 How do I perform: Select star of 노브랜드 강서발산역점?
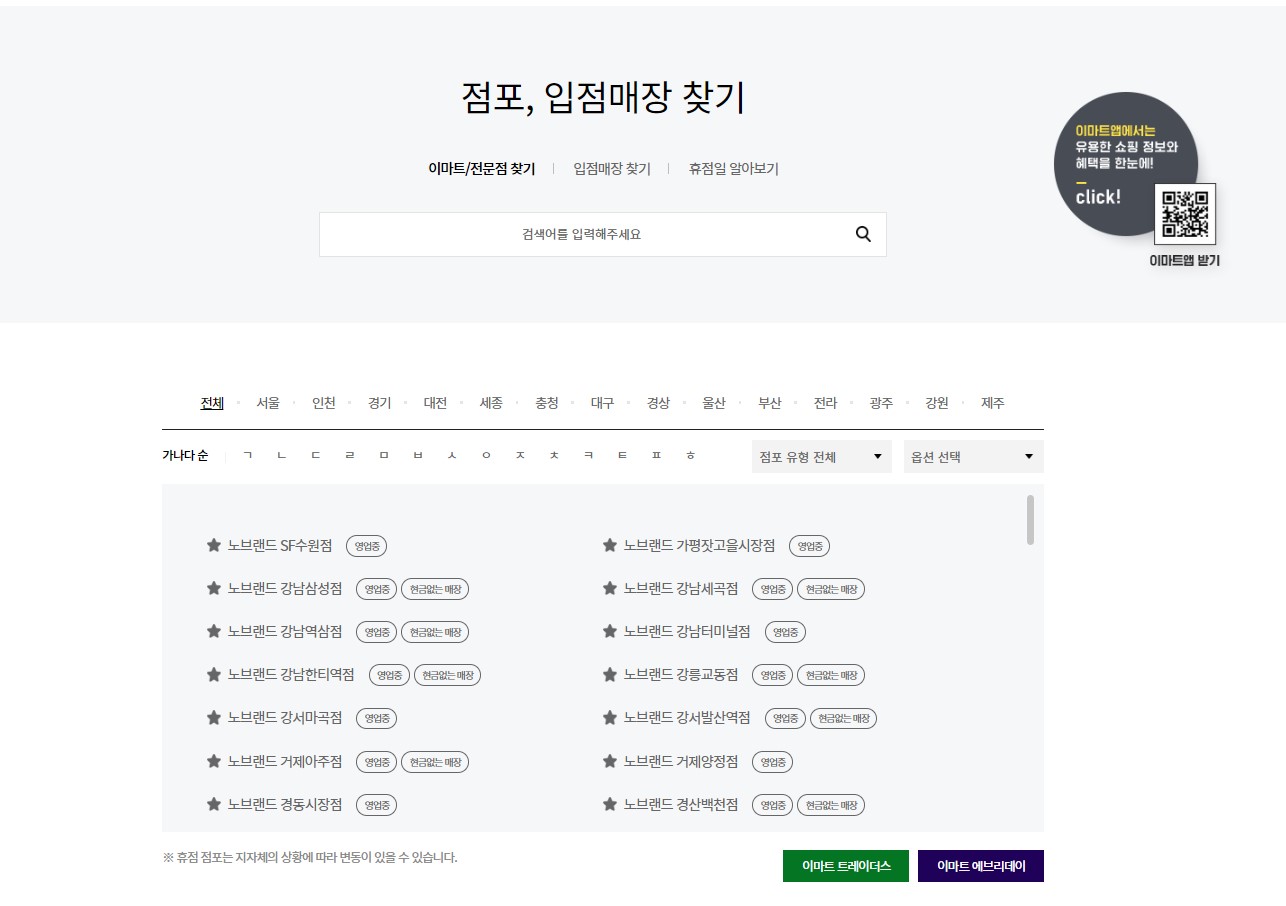tap(609, 717)
